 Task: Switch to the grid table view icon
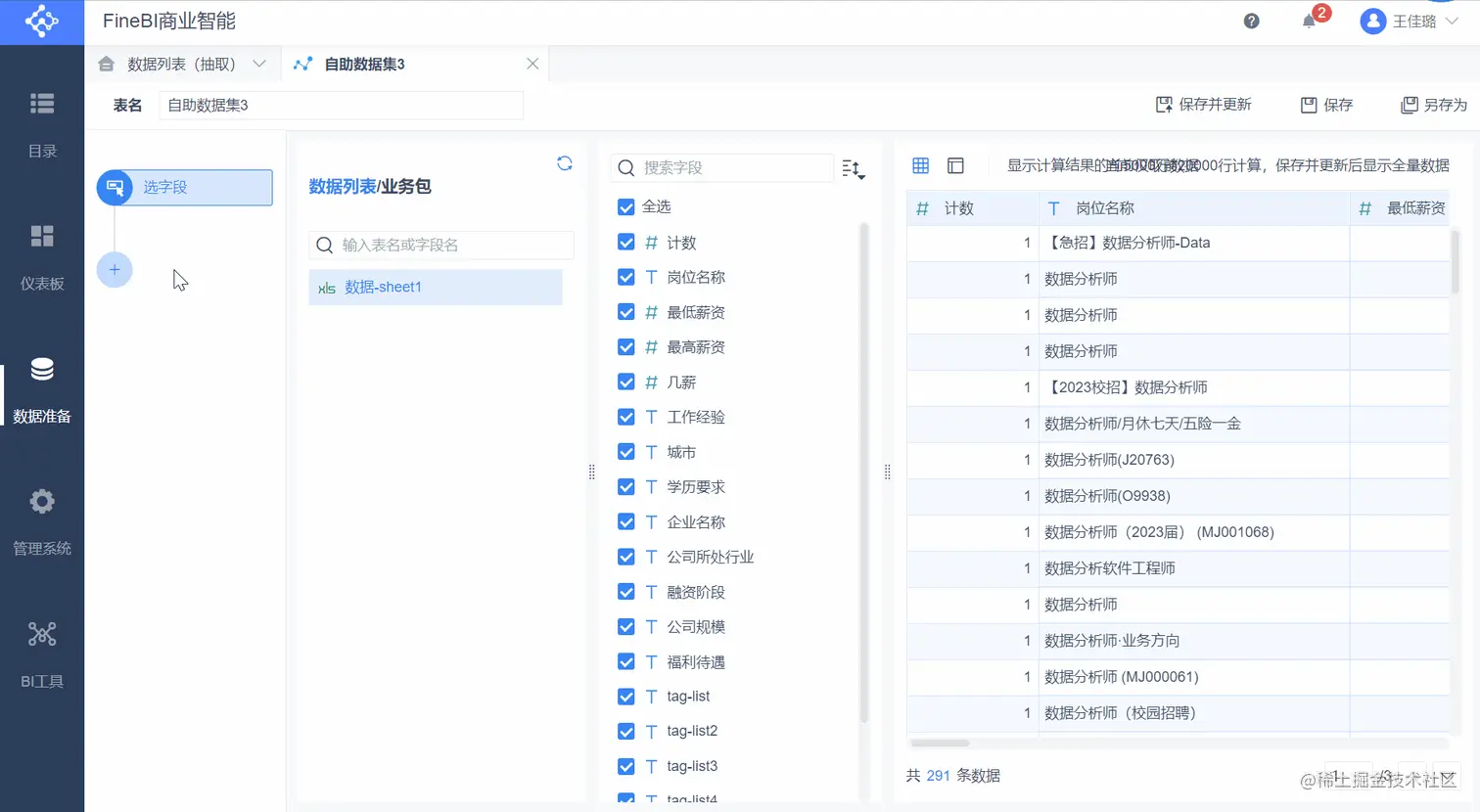[x=920, y=165]
